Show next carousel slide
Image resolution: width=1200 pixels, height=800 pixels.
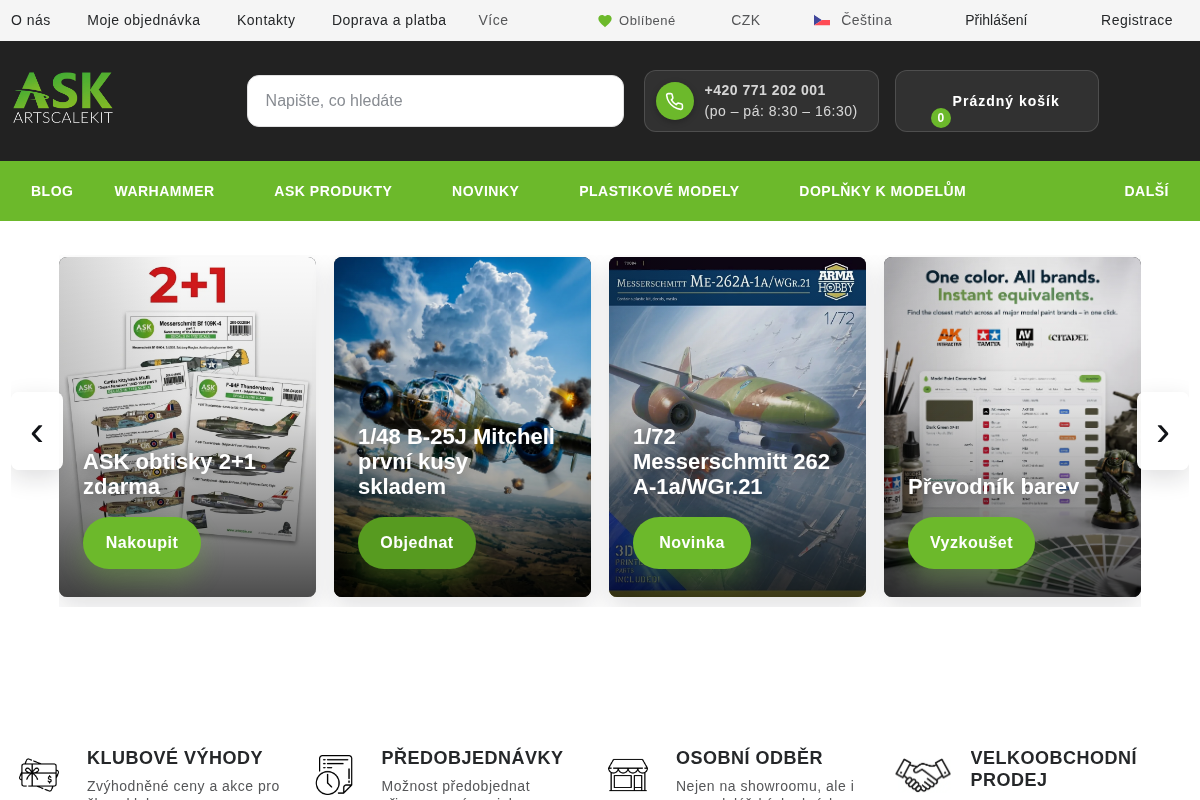1163,431
